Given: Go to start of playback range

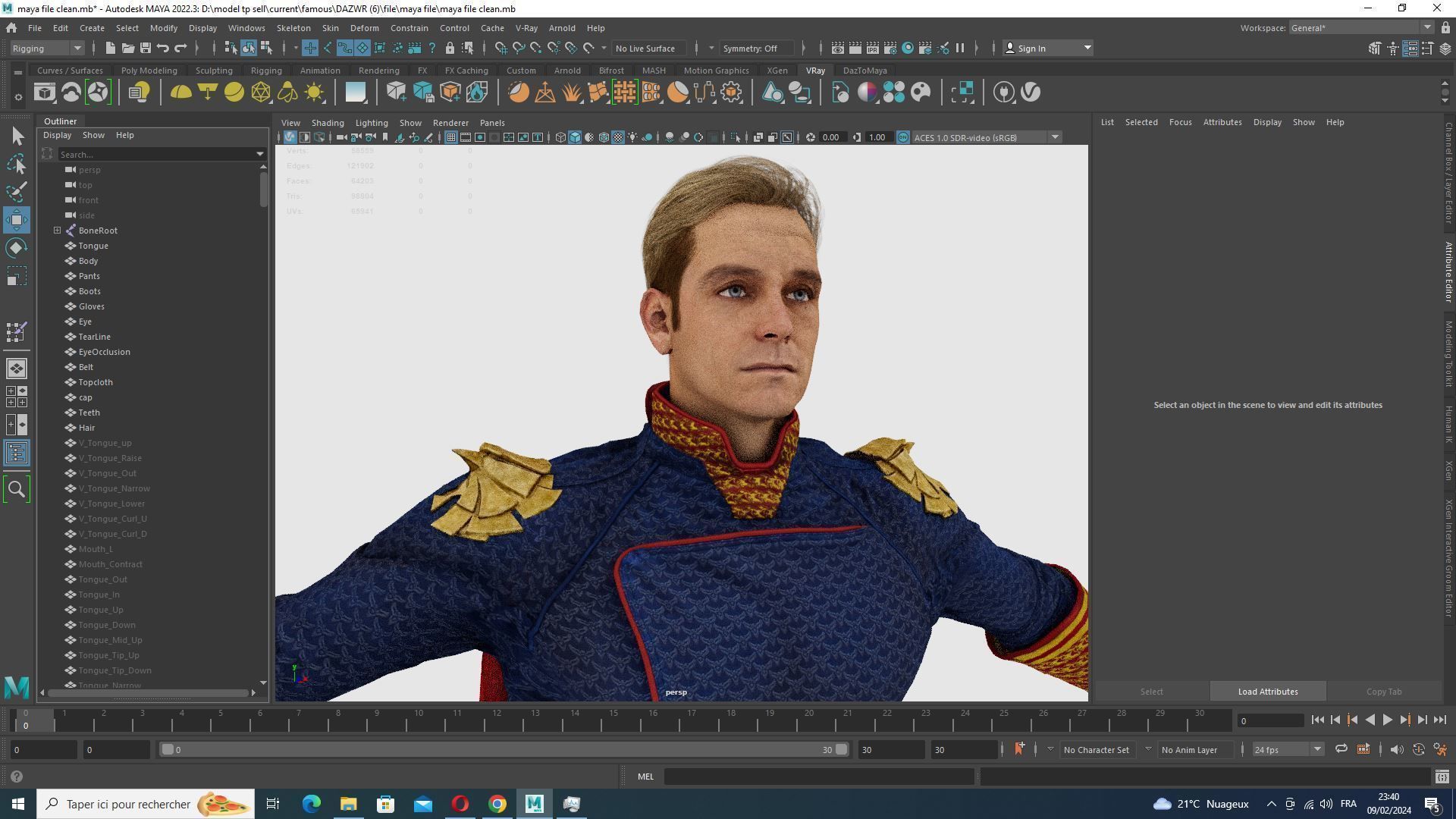Looking at the screenshot, I should [1317, 720].
